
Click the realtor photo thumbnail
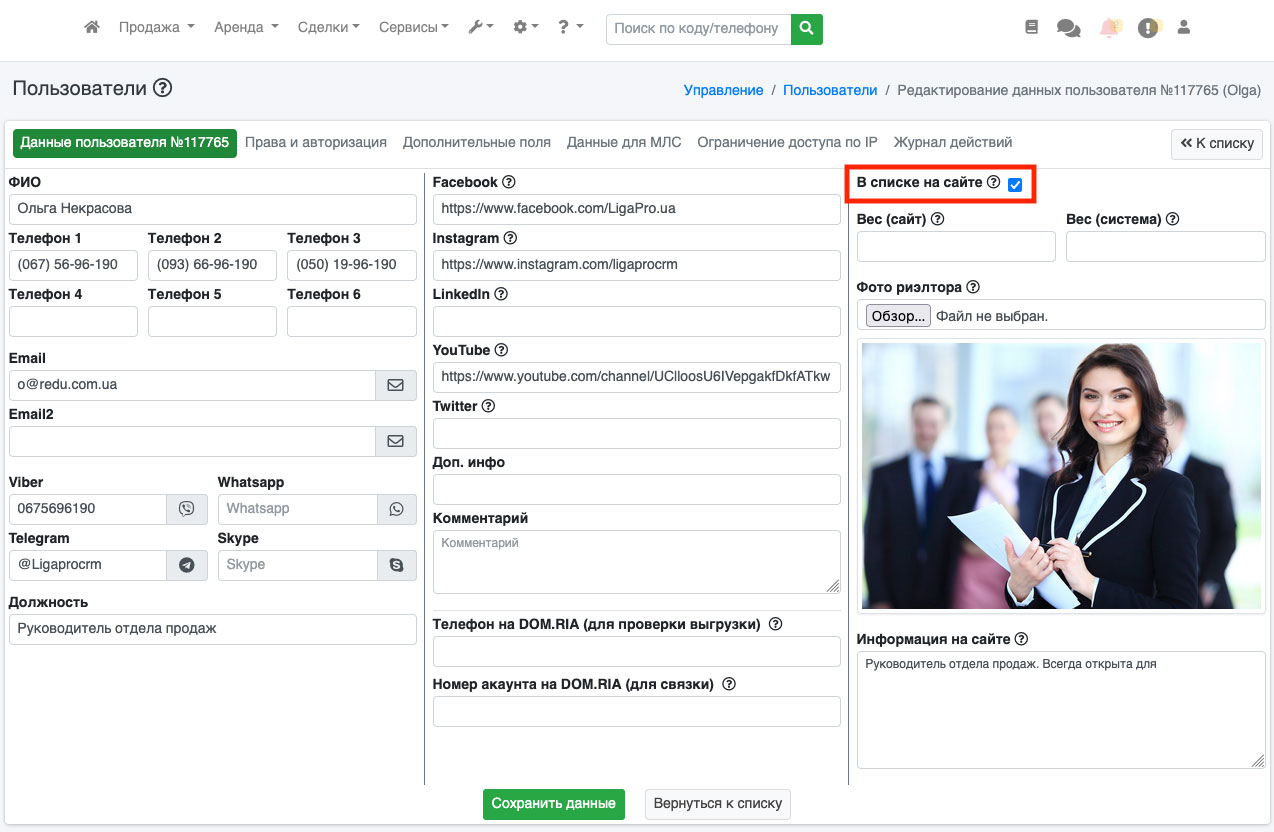pyautogui.click(x=1061, y=476)
